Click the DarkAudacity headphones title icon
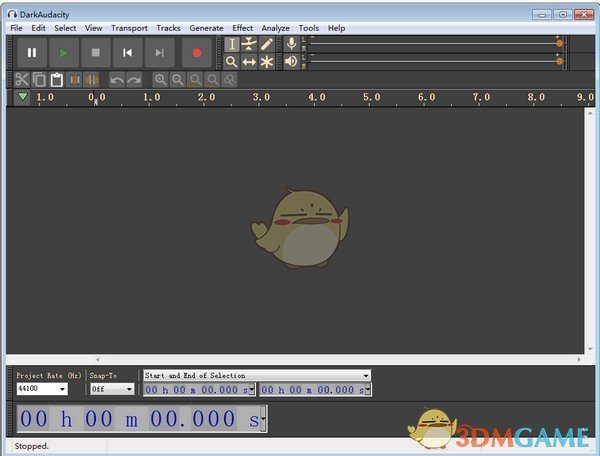The image size is (600, 456). point(13,14)
